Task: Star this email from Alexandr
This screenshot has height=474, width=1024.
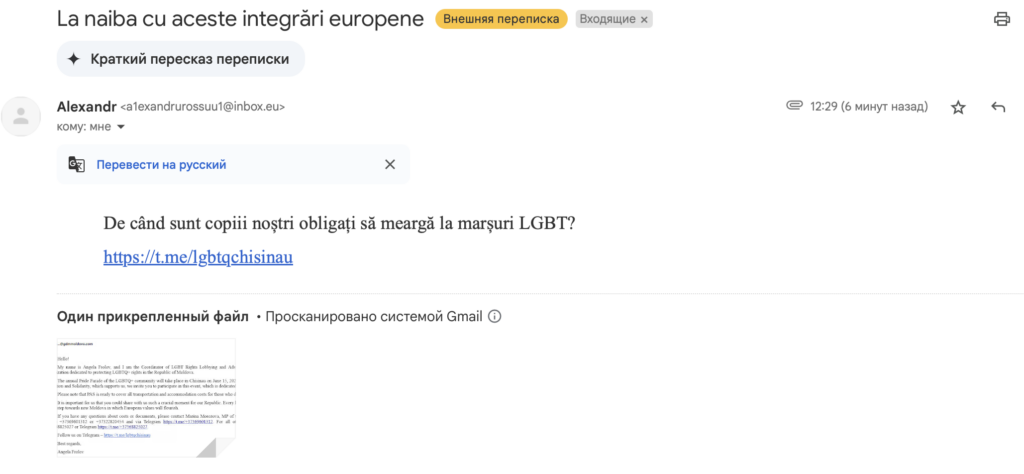Action: tap(958, 107)
